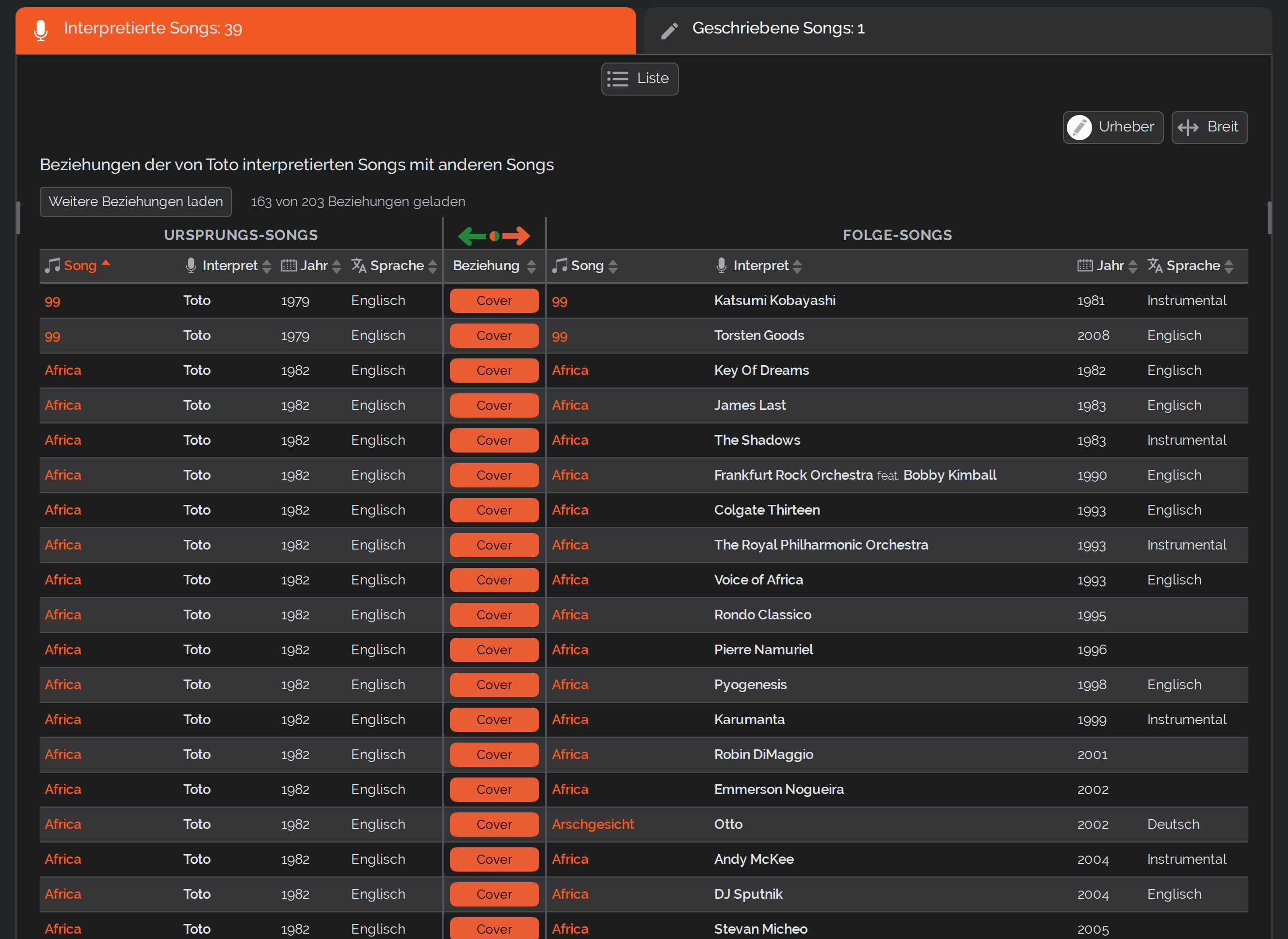Open the Andy McKee artist link
The width and height of the screenshot is (1288, 939).
(x=754, y=859)
